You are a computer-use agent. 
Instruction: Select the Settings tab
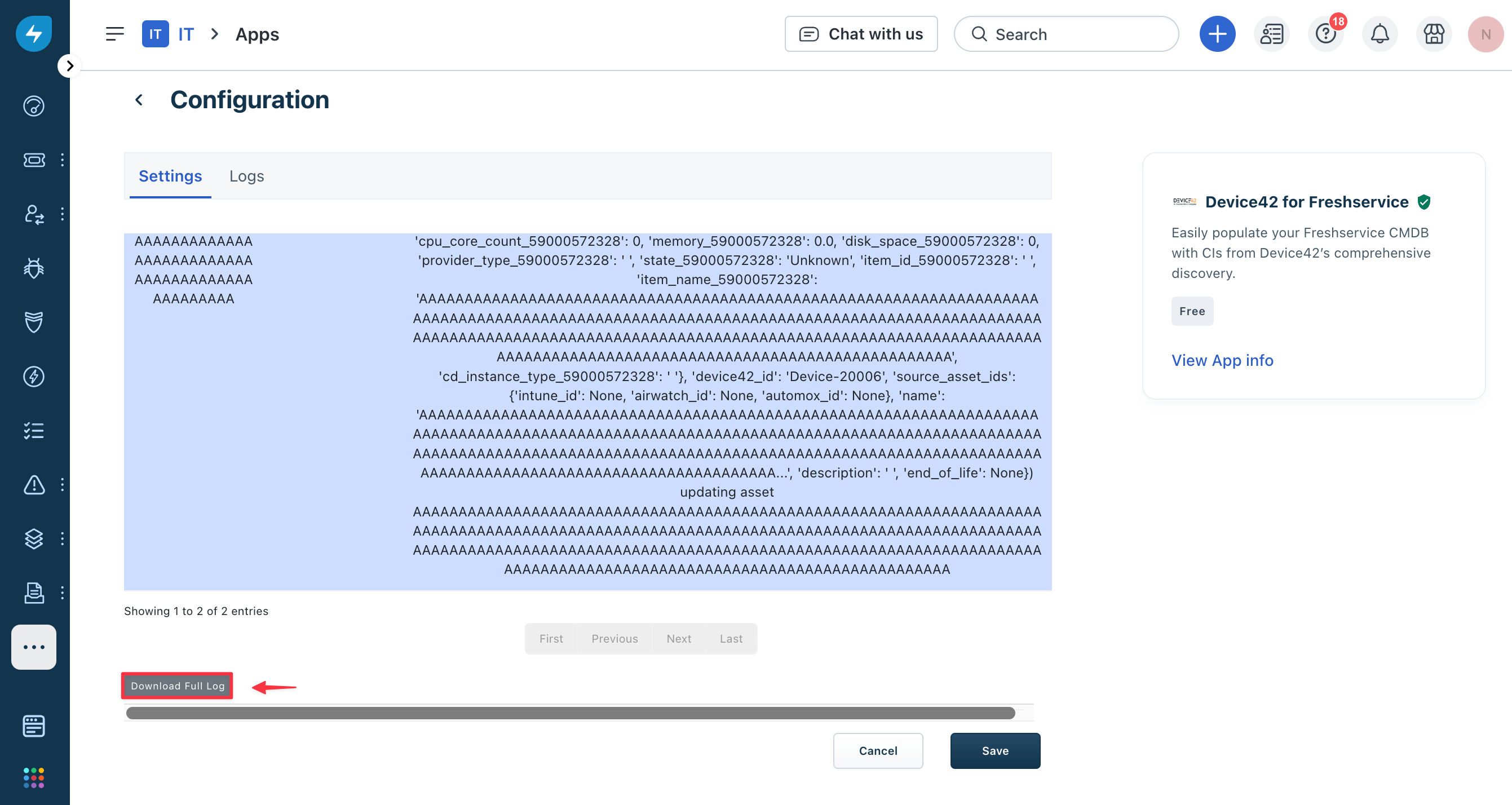coord(170,175)
